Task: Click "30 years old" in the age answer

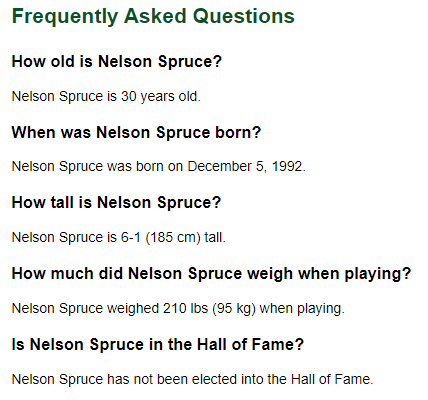Action: pos(161,97)
